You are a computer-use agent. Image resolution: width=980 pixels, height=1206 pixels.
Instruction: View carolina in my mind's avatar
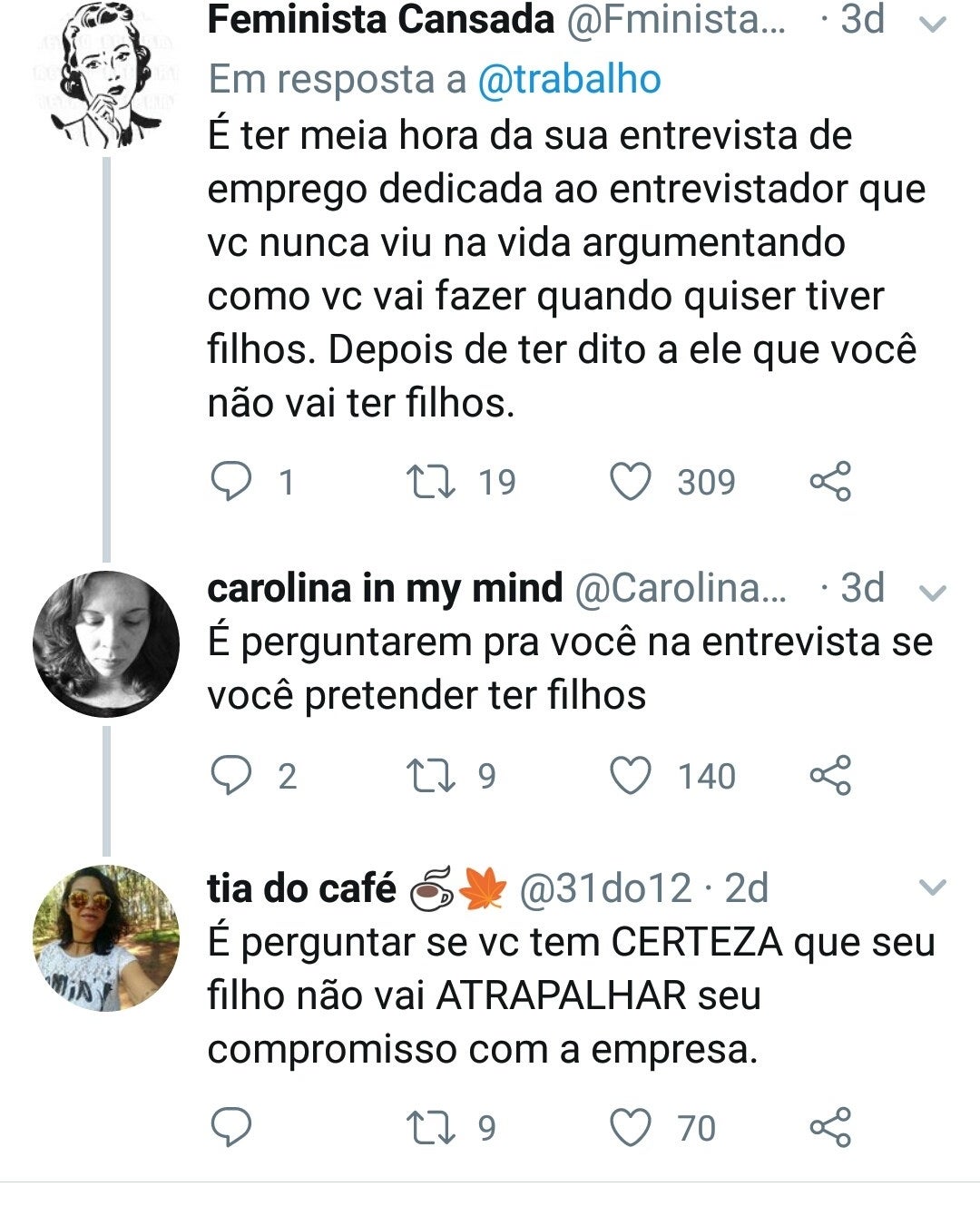pyautogui.click(x=106, y=643)
